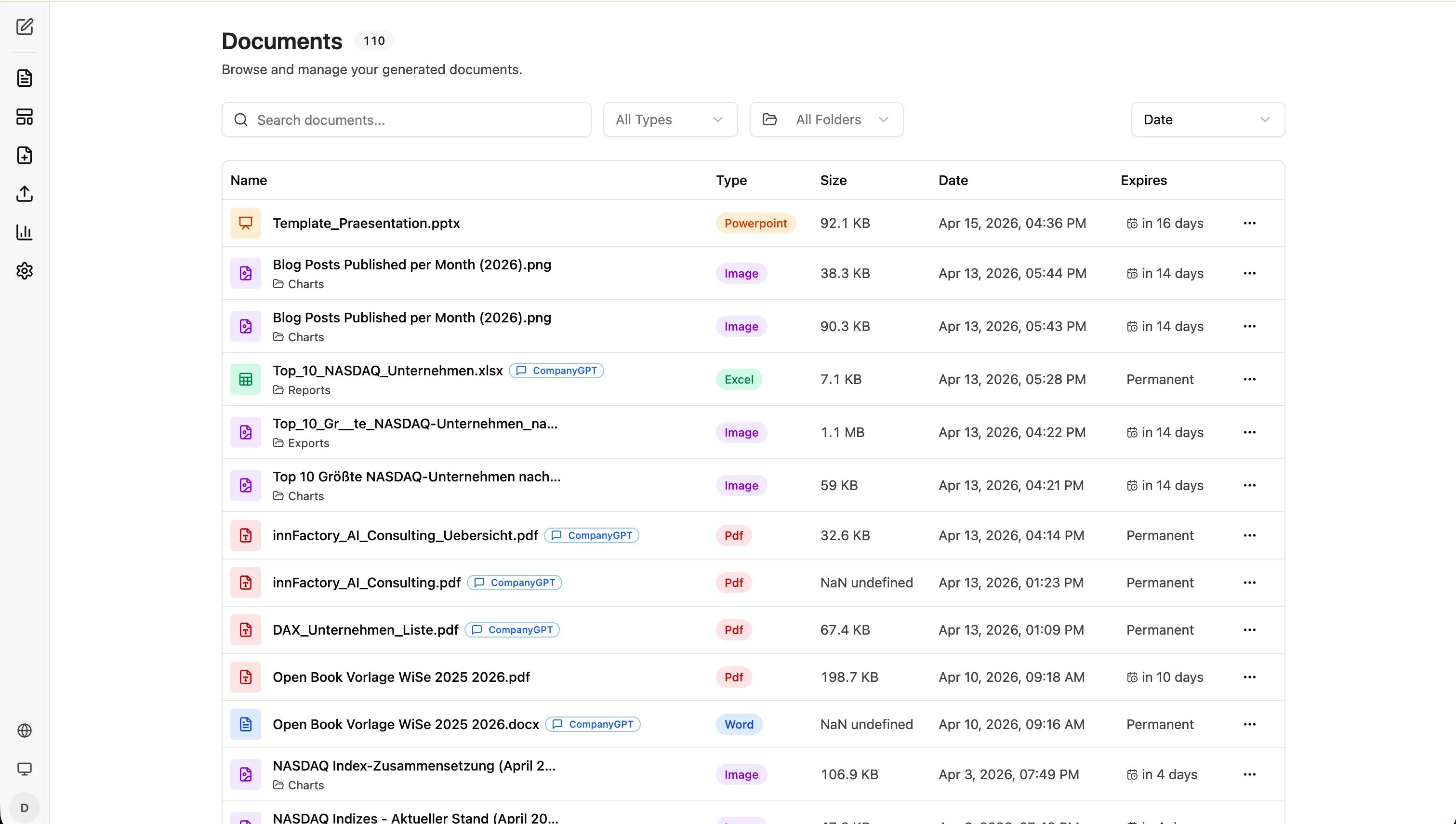This screenshot has height=824, width=1456.
Task: Click the Type column header
Action: [731, 181]
